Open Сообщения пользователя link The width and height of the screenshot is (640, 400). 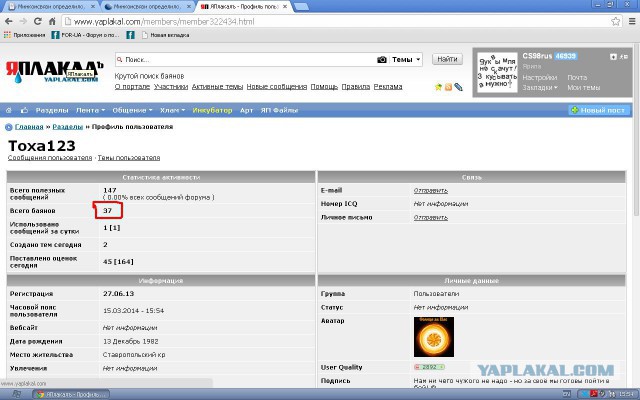(x=50, y=158)
